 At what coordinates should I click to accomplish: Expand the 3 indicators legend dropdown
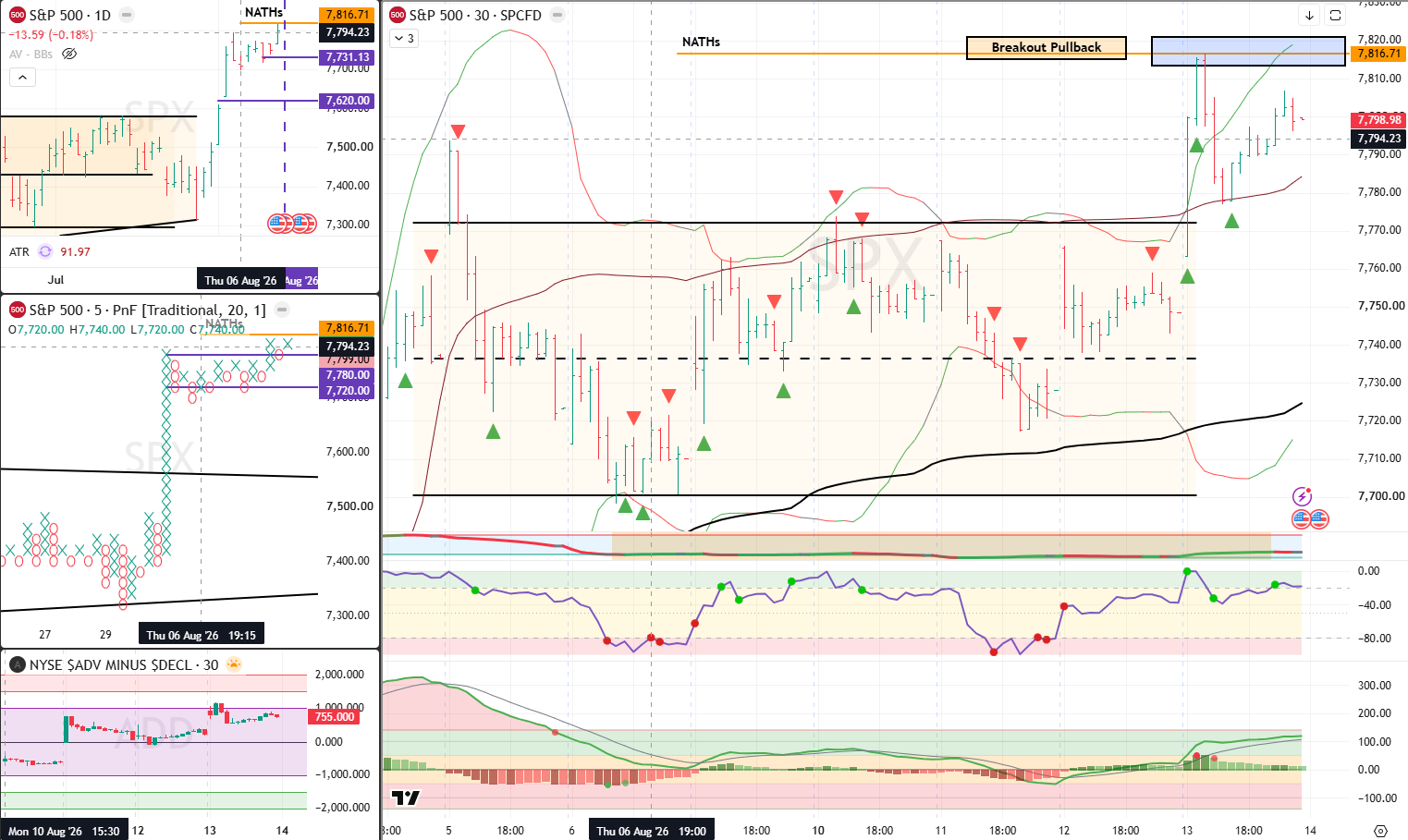[x=403, y=38]
